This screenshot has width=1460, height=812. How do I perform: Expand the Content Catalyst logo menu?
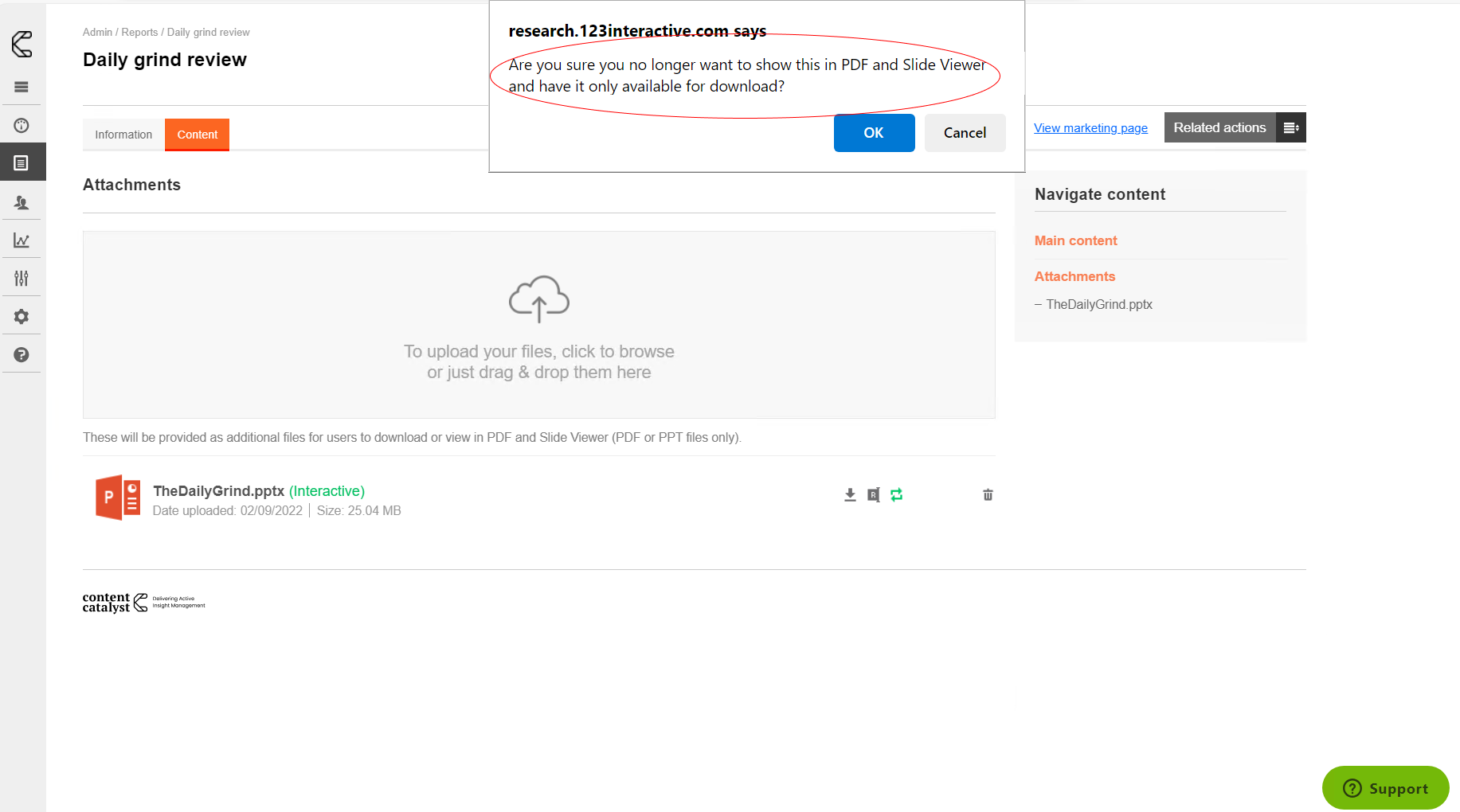click(22, 45)
